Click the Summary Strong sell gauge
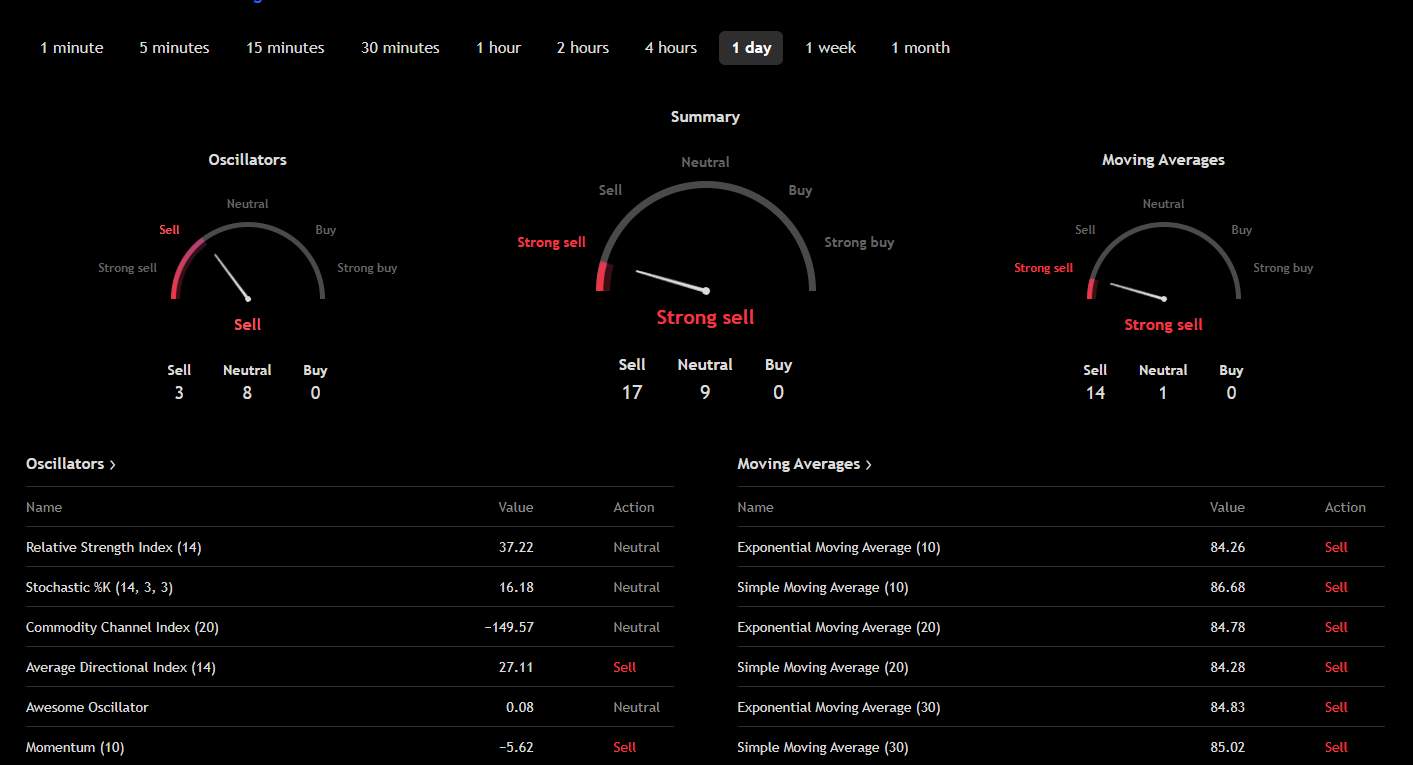This screenshot has width=1413, height=765. (x=706, y=238)
